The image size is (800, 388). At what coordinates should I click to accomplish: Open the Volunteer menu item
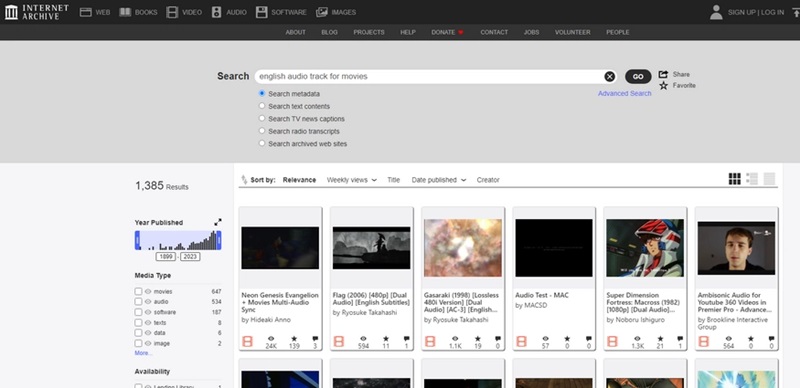click(x=572, y=32)
